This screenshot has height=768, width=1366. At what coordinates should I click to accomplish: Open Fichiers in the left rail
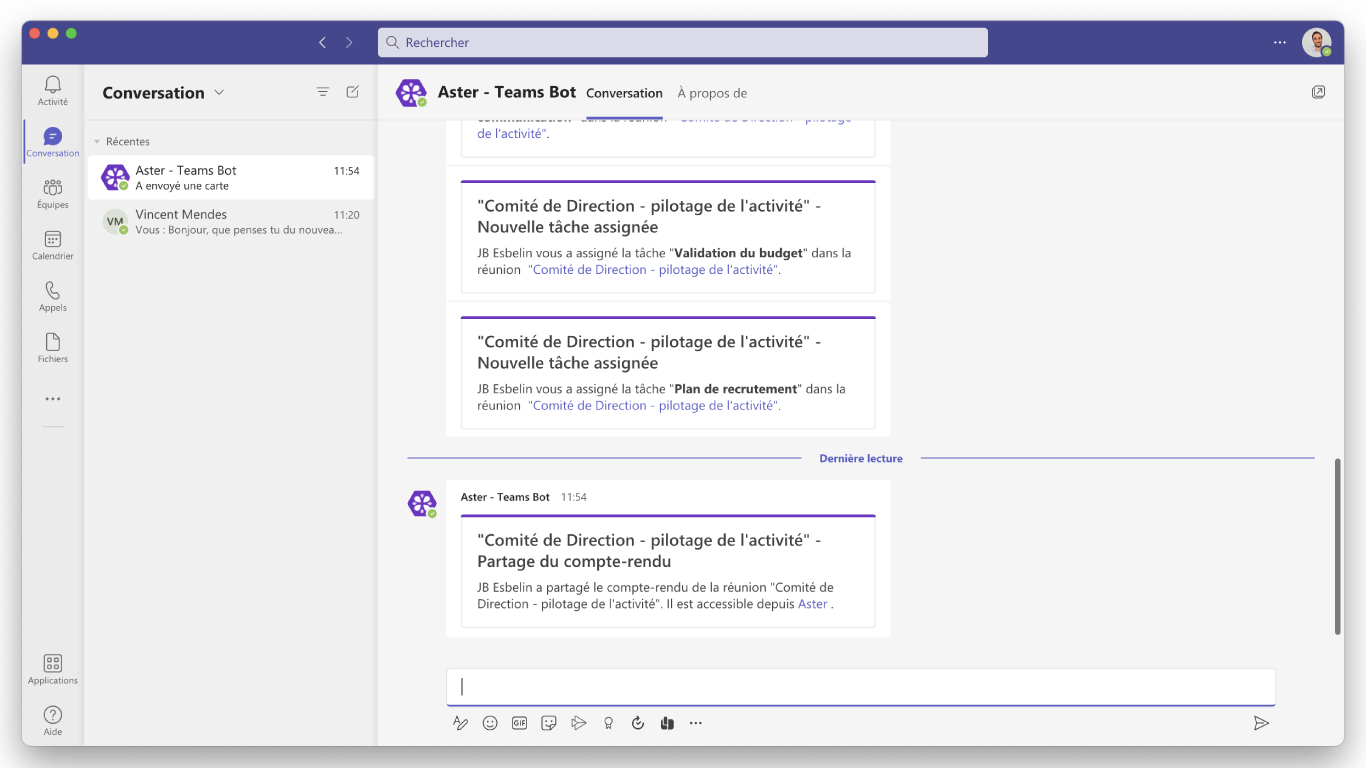[53, 347]
